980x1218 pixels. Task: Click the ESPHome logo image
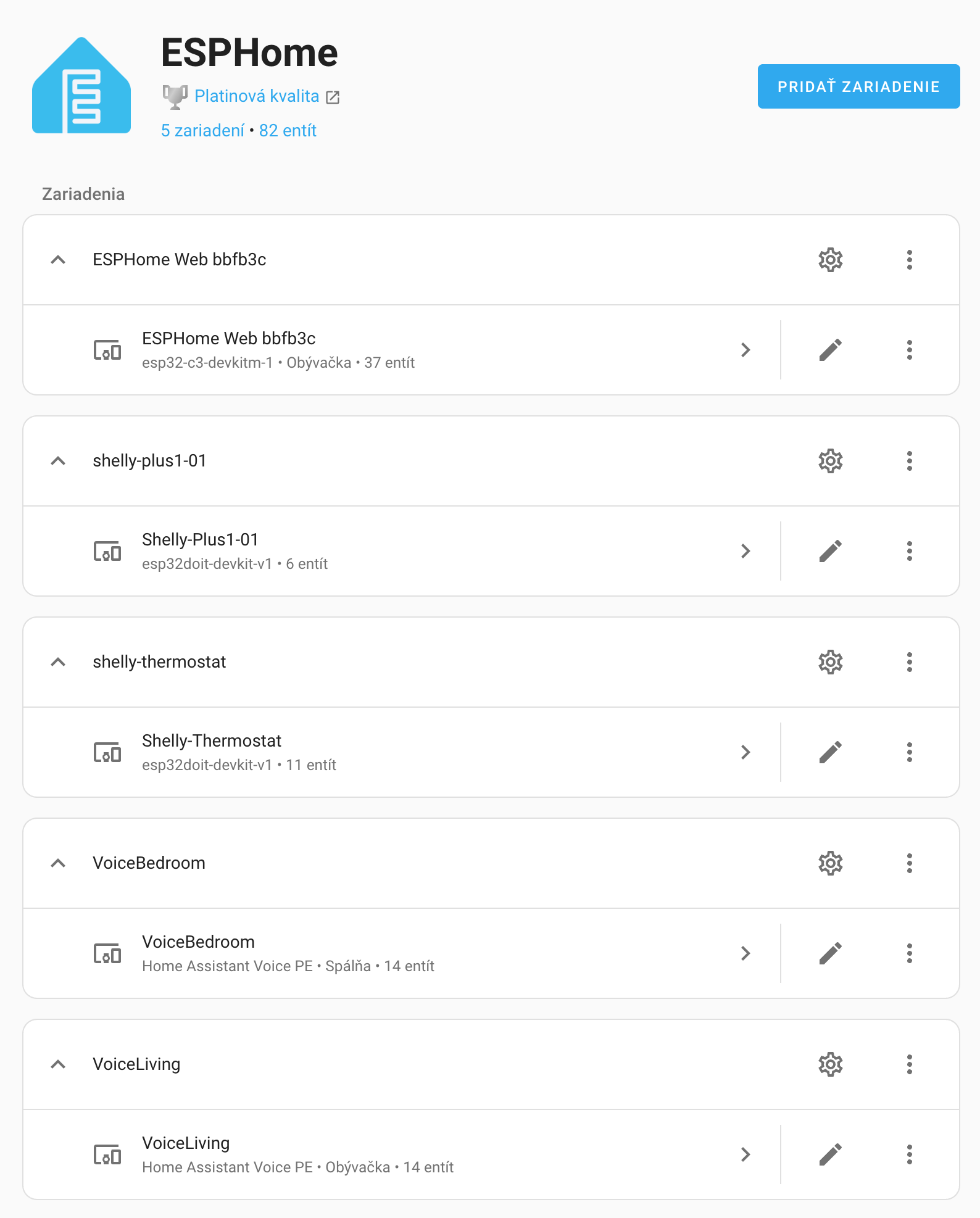click(x=81, y=85)
